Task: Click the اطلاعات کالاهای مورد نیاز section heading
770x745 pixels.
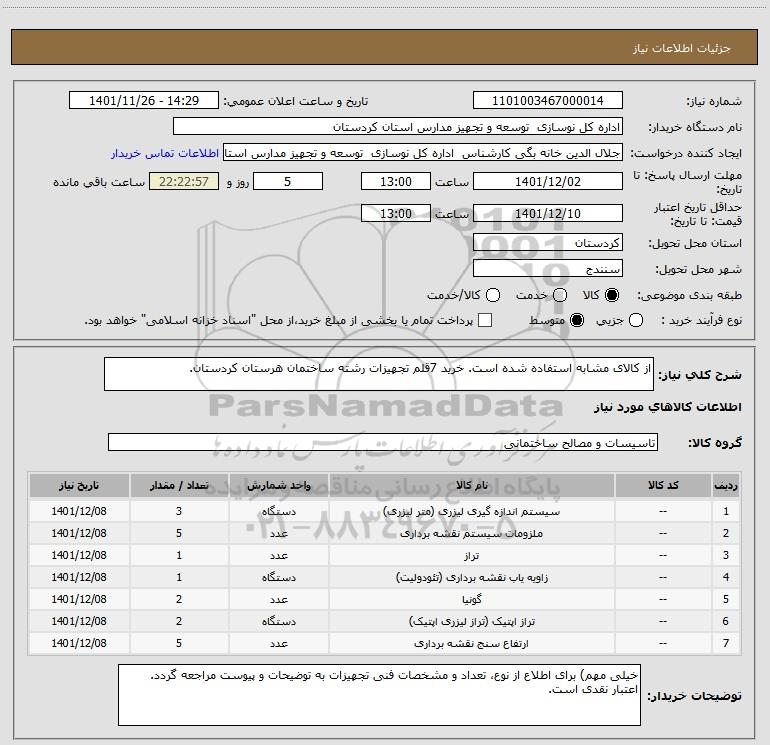Action: pyautogui.click(x=667, y=408)
